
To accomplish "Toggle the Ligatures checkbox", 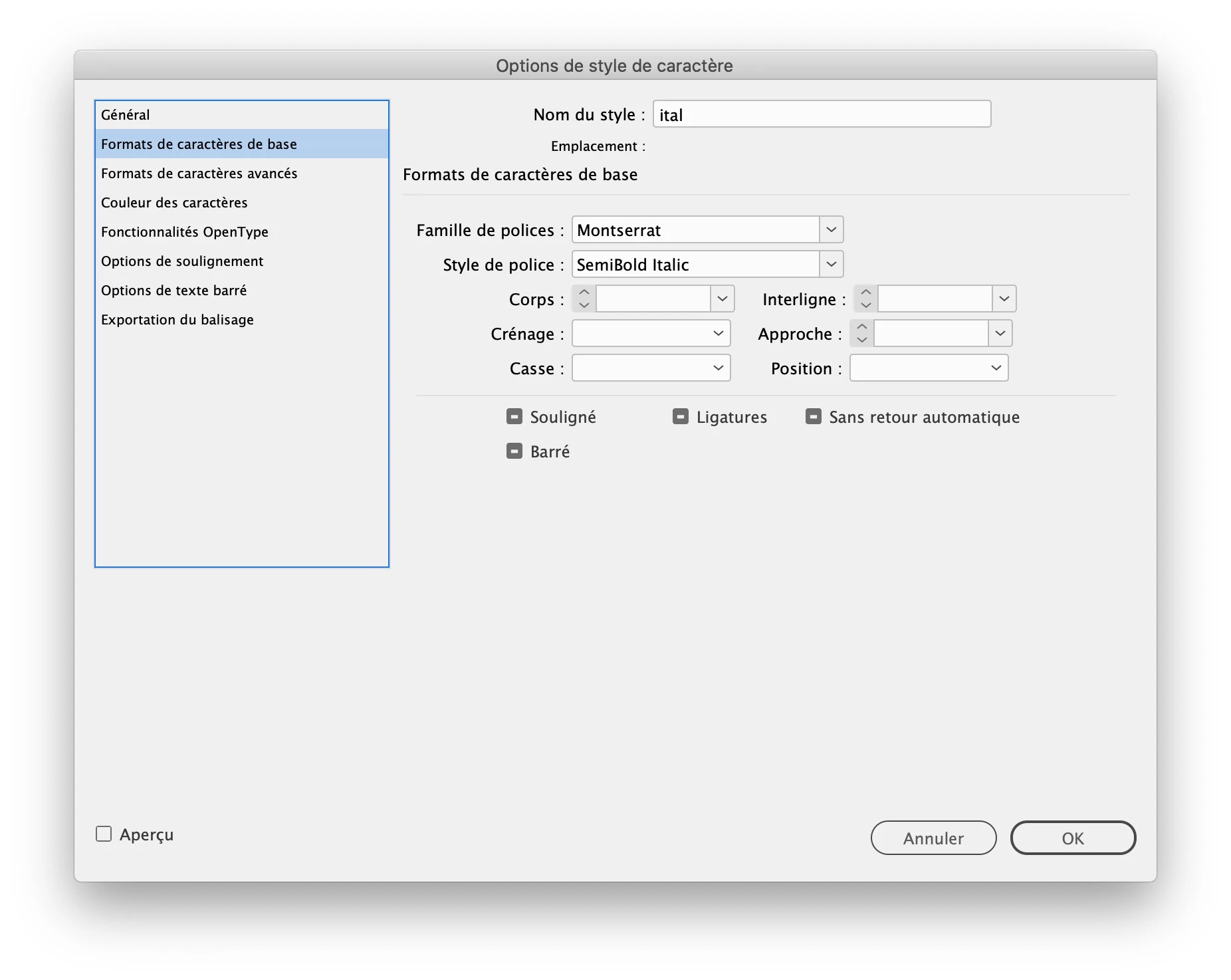I will (681, 417).
